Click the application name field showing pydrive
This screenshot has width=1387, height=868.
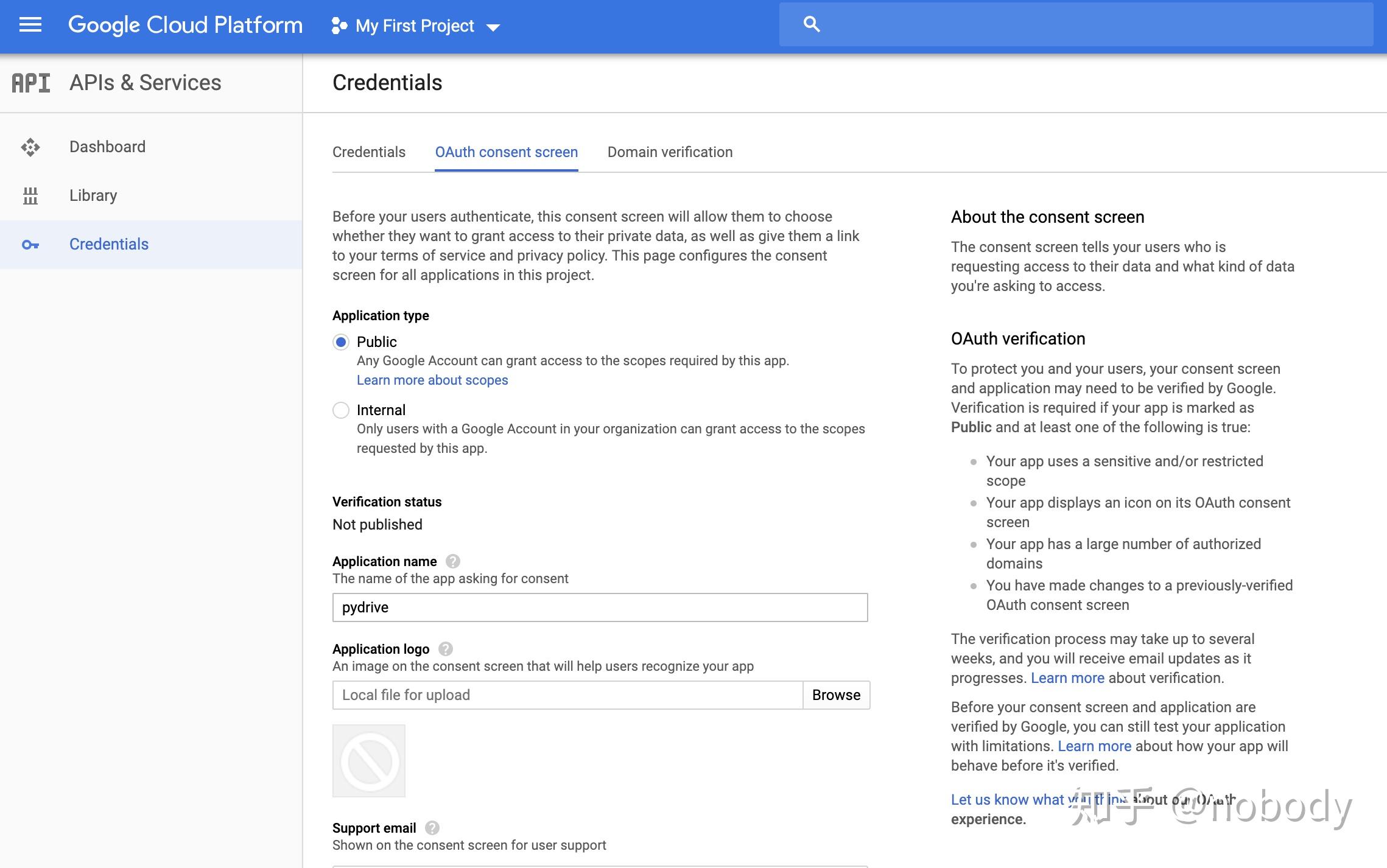point(599,607)
